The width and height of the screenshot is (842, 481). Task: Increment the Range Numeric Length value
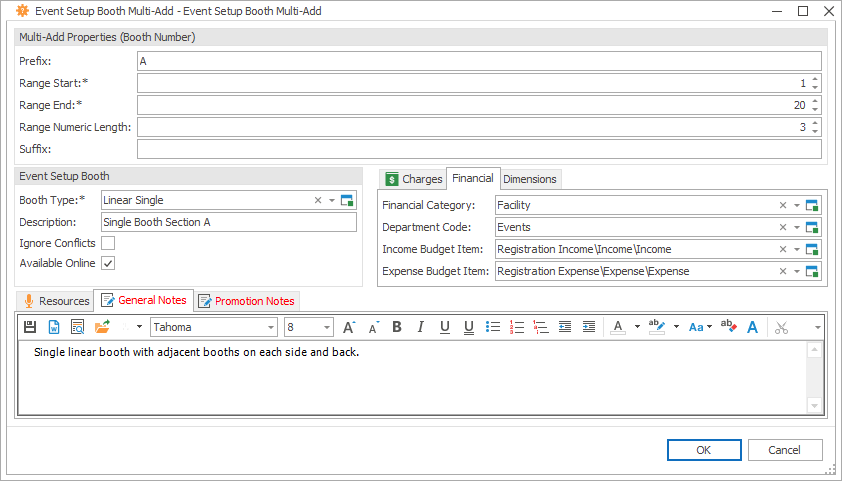pos(815,123)
